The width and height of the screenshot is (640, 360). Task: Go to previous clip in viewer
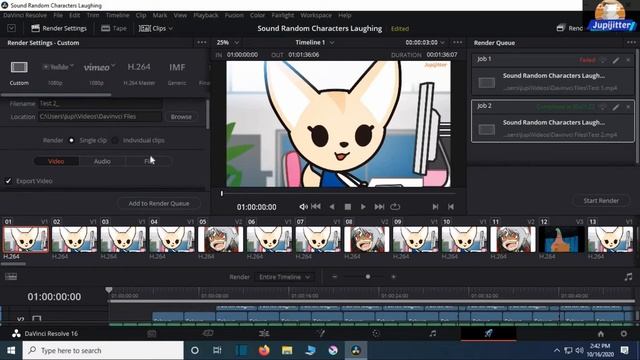click(x=451, y=207)
